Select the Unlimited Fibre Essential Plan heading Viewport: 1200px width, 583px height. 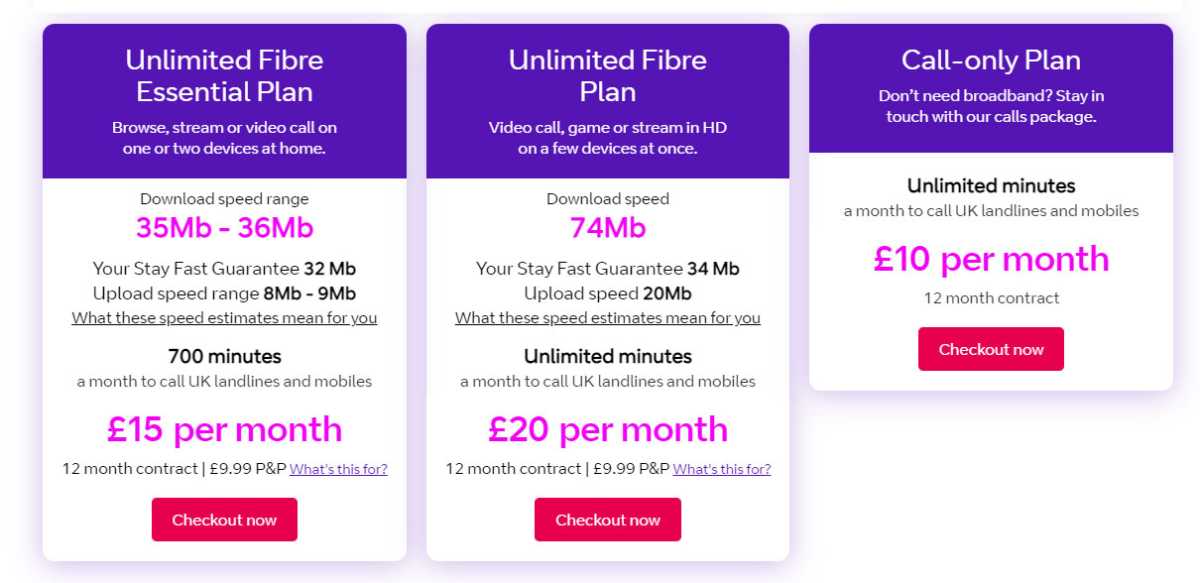(x=224, y=76)
